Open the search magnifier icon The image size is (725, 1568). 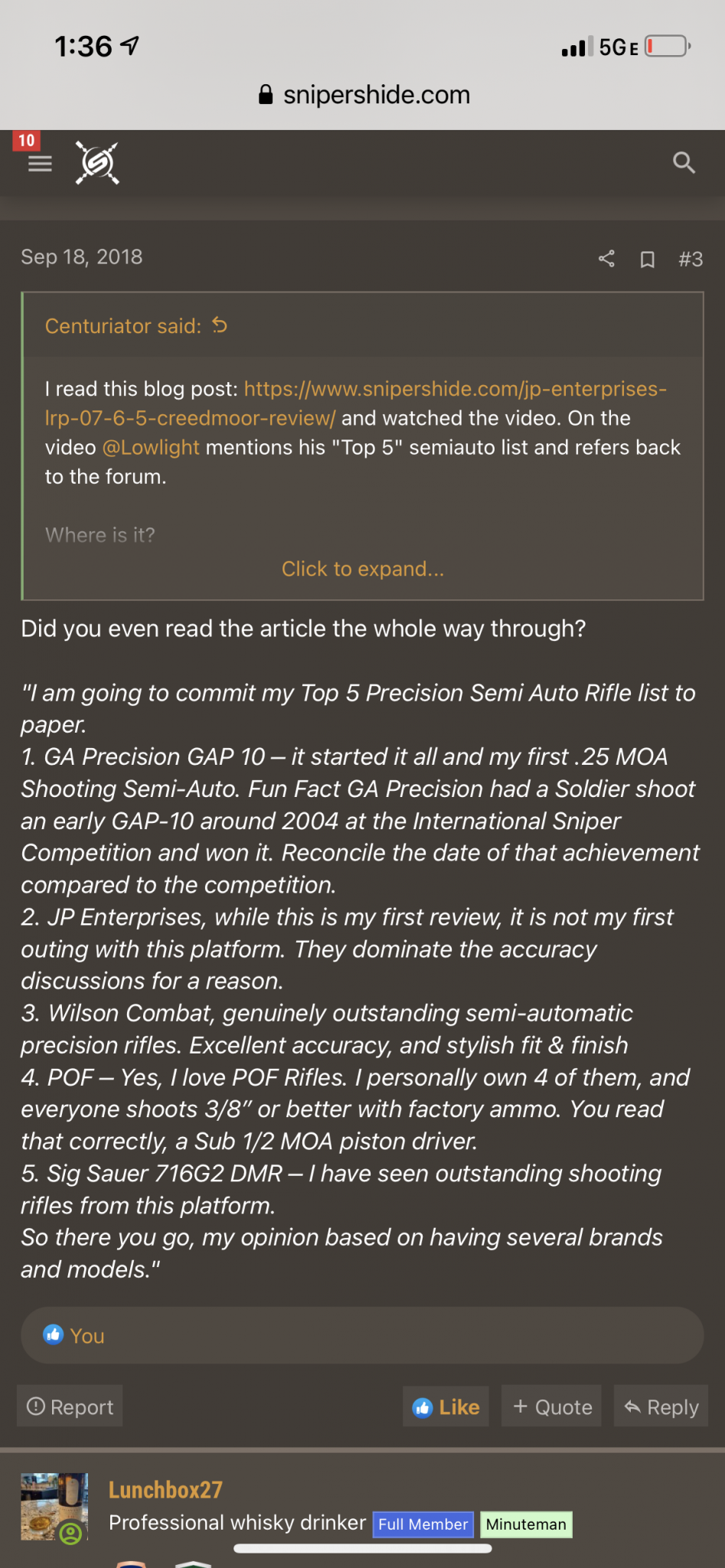(684, 162)
